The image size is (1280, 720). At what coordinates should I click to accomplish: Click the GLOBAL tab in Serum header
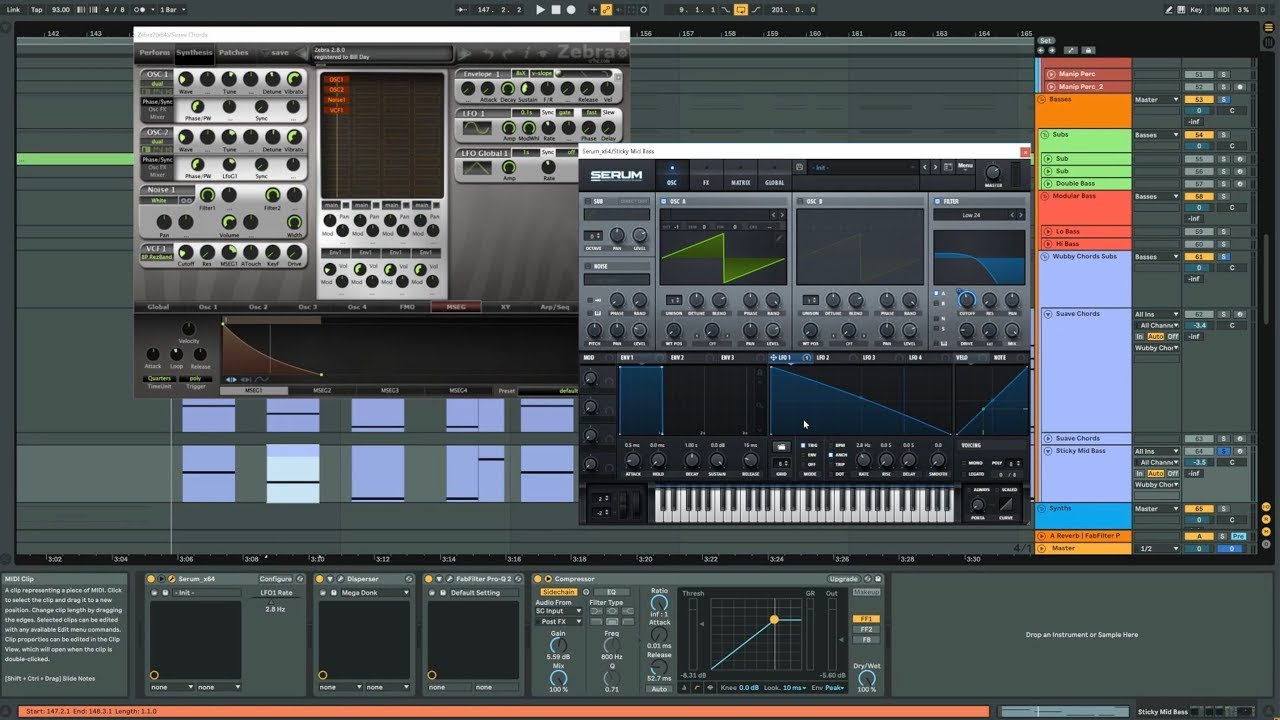click(x=775, y=175)
